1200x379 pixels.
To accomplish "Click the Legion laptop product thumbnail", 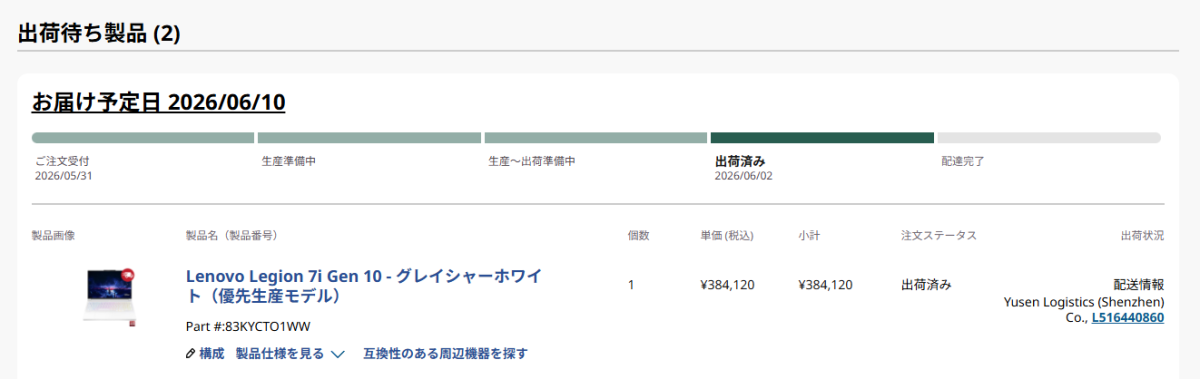I will click(x=108, y=294).
